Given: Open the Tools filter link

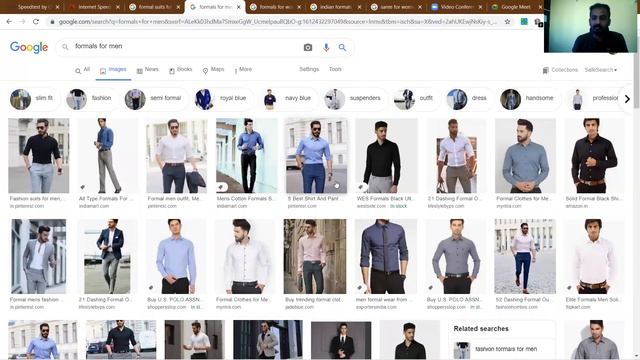Looking at the screenshot, I should coord(335,69).
